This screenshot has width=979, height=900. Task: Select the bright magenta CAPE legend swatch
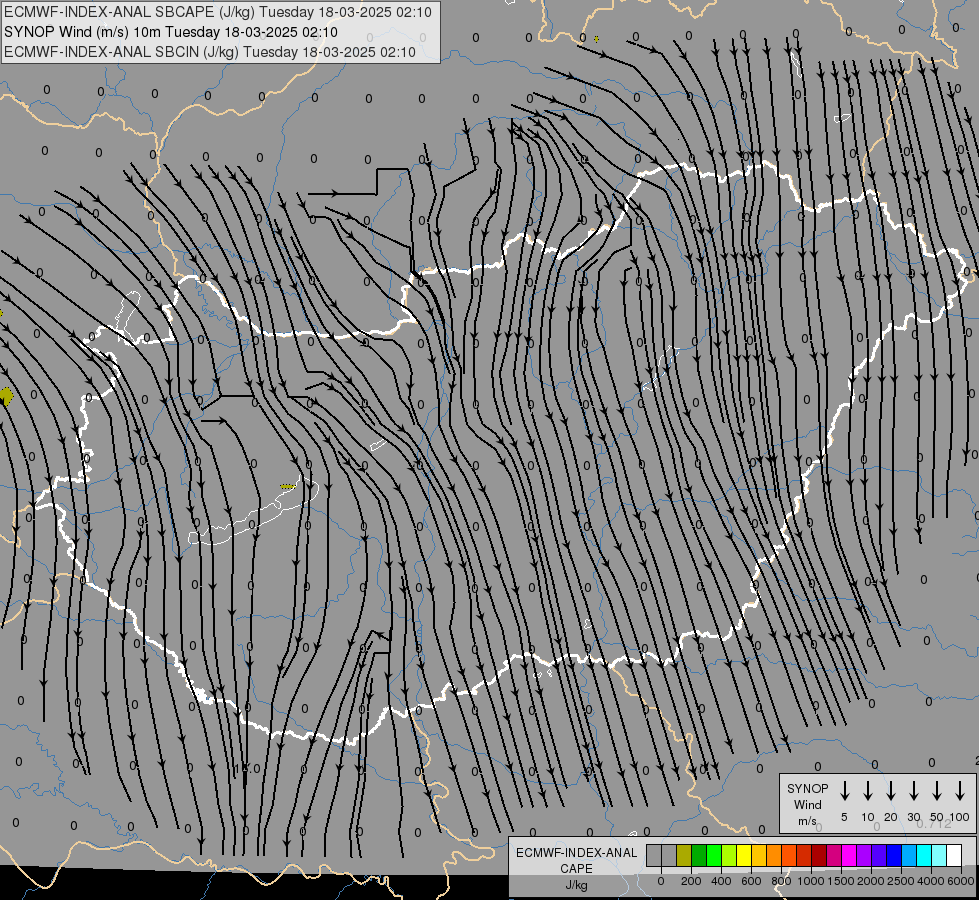coord(849,855)
